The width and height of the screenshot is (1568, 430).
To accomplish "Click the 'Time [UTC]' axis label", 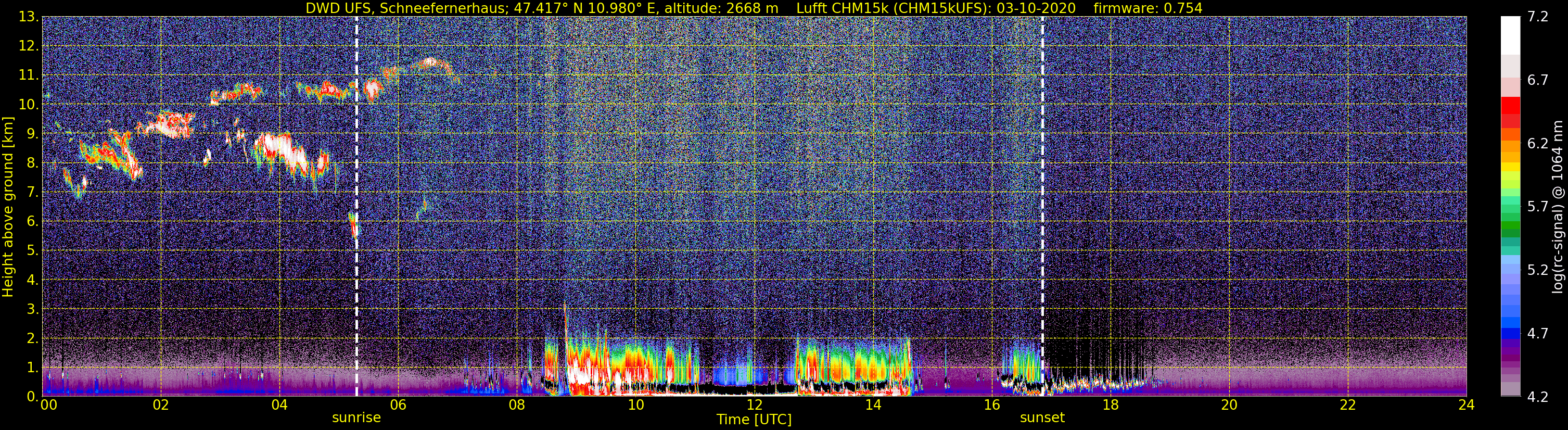I will point(754,420).
